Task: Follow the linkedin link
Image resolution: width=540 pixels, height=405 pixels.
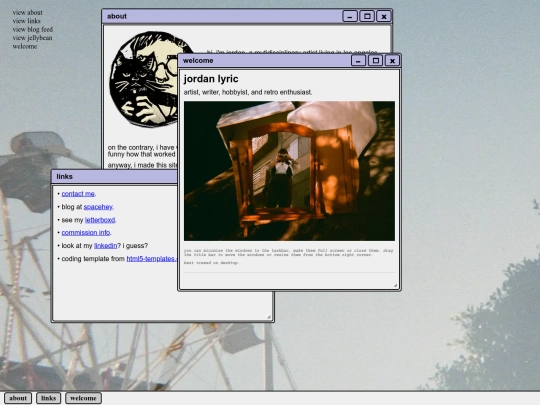Action: 105,246
